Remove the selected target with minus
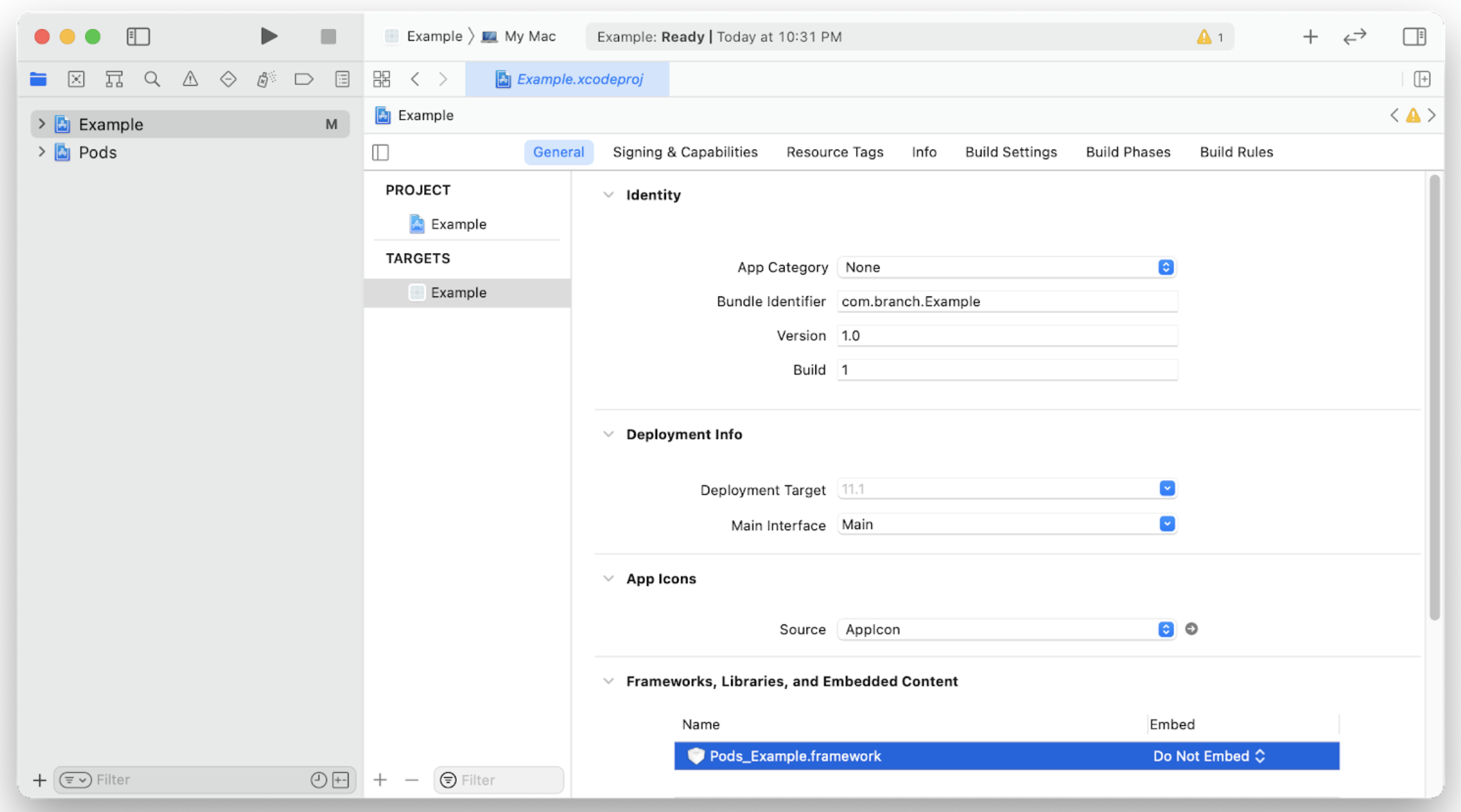Viewport: 1461px width, 812px height. point(411,780)
